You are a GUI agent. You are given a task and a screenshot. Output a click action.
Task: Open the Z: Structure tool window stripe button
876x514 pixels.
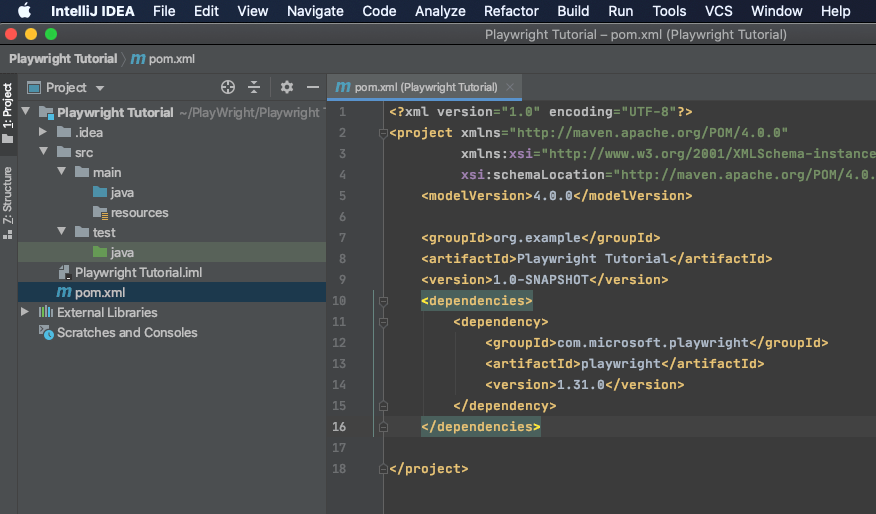(x=7, y=202)
